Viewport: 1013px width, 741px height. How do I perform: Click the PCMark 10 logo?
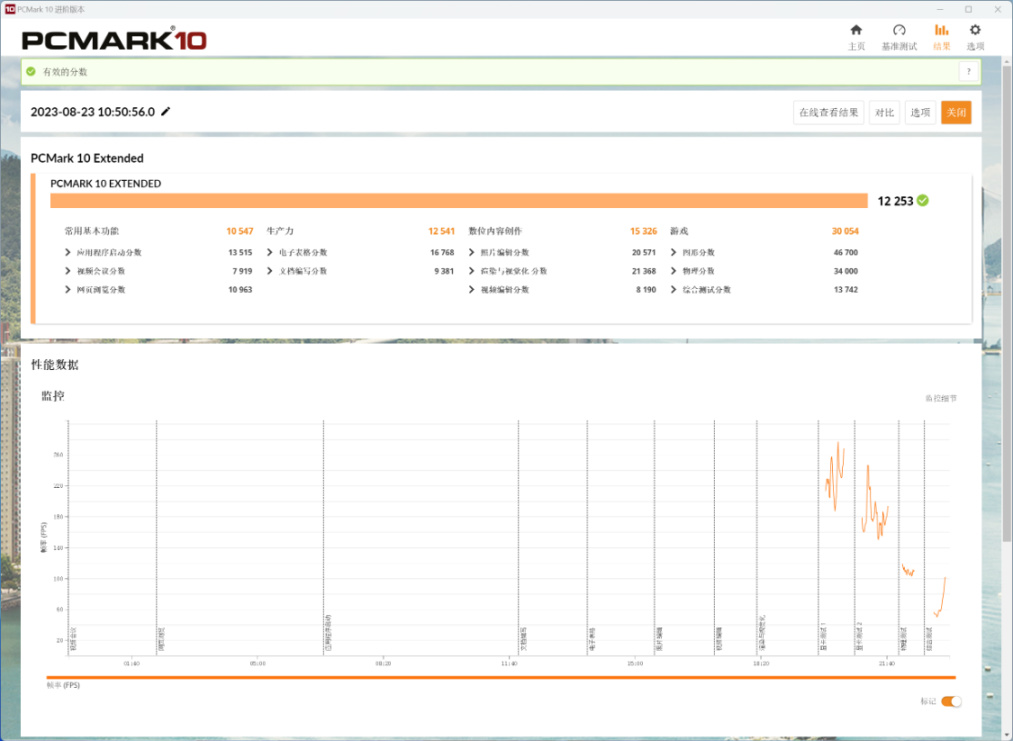114,40
